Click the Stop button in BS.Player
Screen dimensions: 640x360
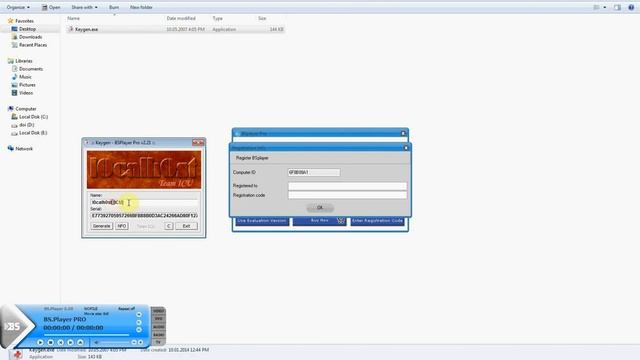pyautogui.click(x=51, y=342)
